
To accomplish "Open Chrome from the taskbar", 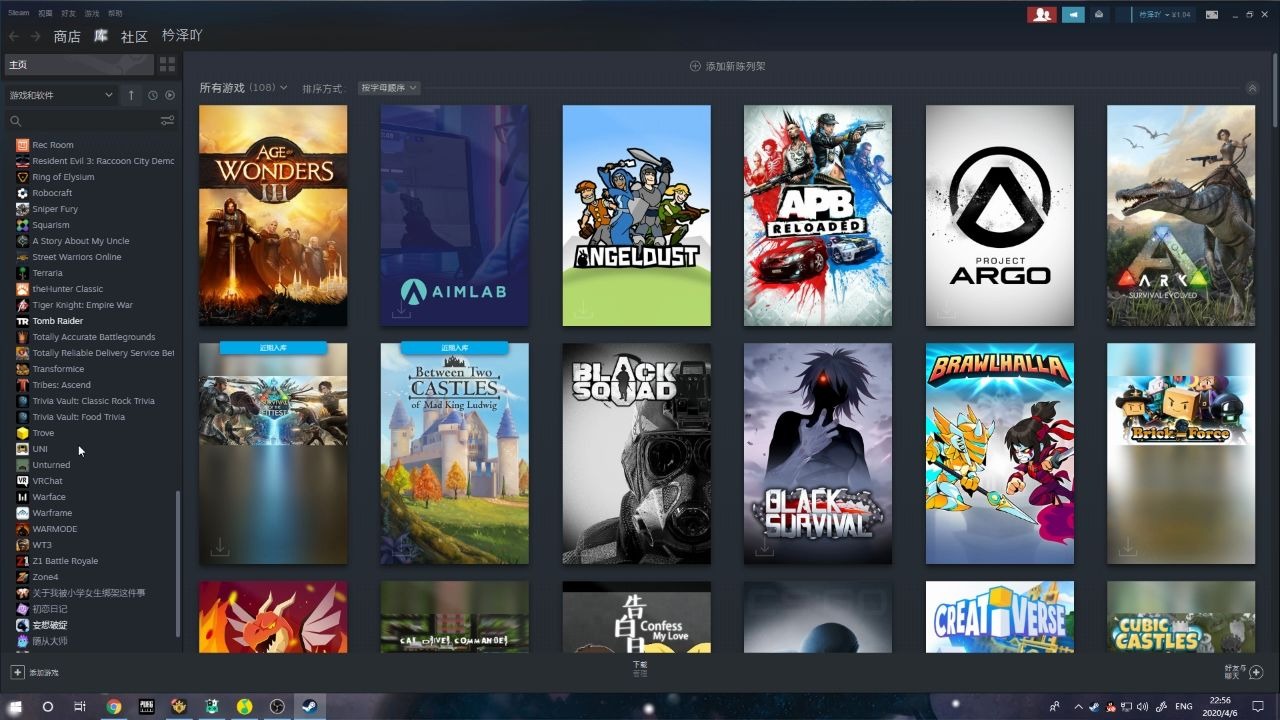I will [x=114, y=706].
